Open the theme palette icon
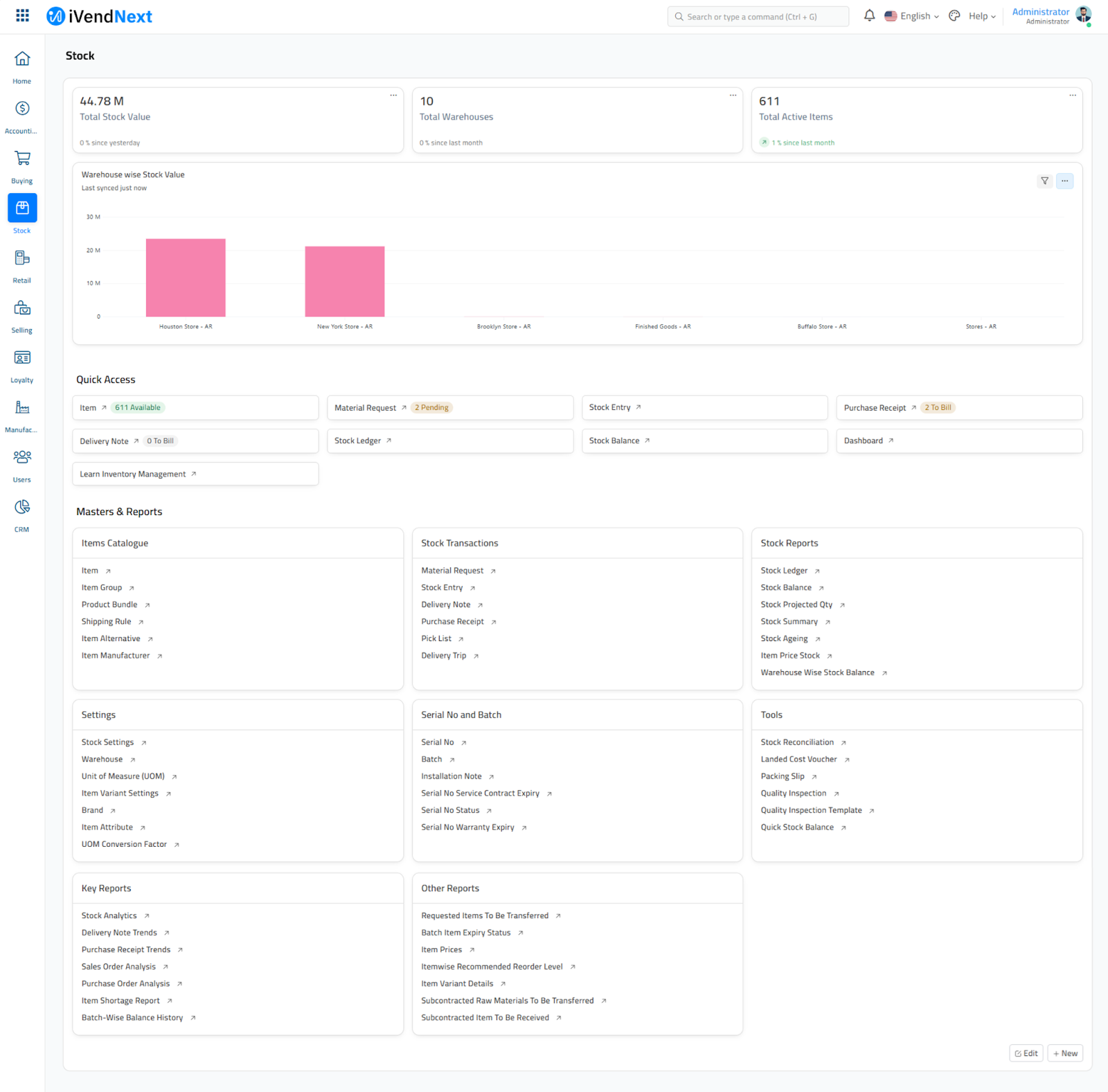Screen dimensions: 1108x1092 [x=954, y=16]
